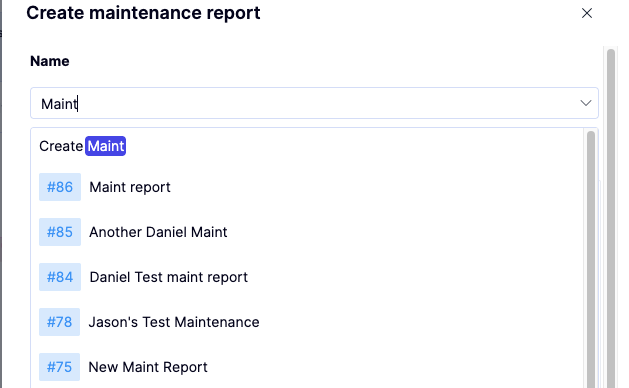629x388 pixels.
Task: Select the #86 badge icon
Action: coord(60,187)
